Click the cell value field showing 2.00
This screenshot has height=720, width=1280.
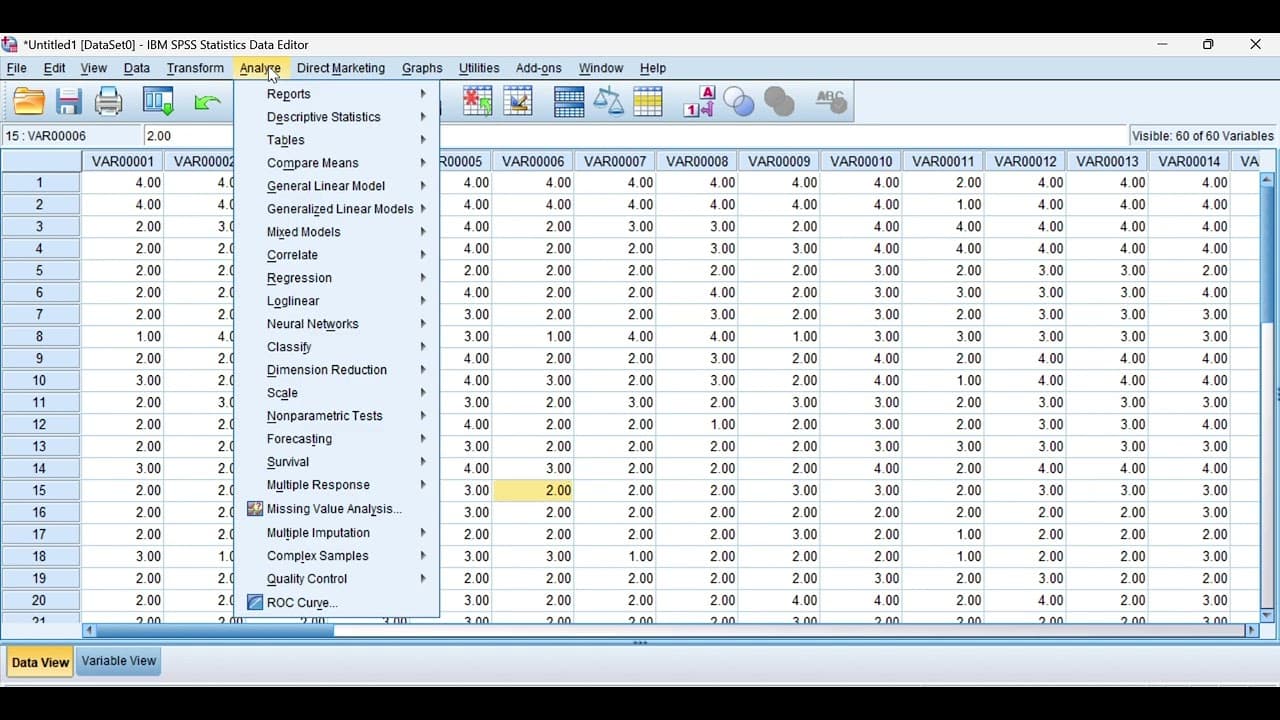(x=635, y=136)
